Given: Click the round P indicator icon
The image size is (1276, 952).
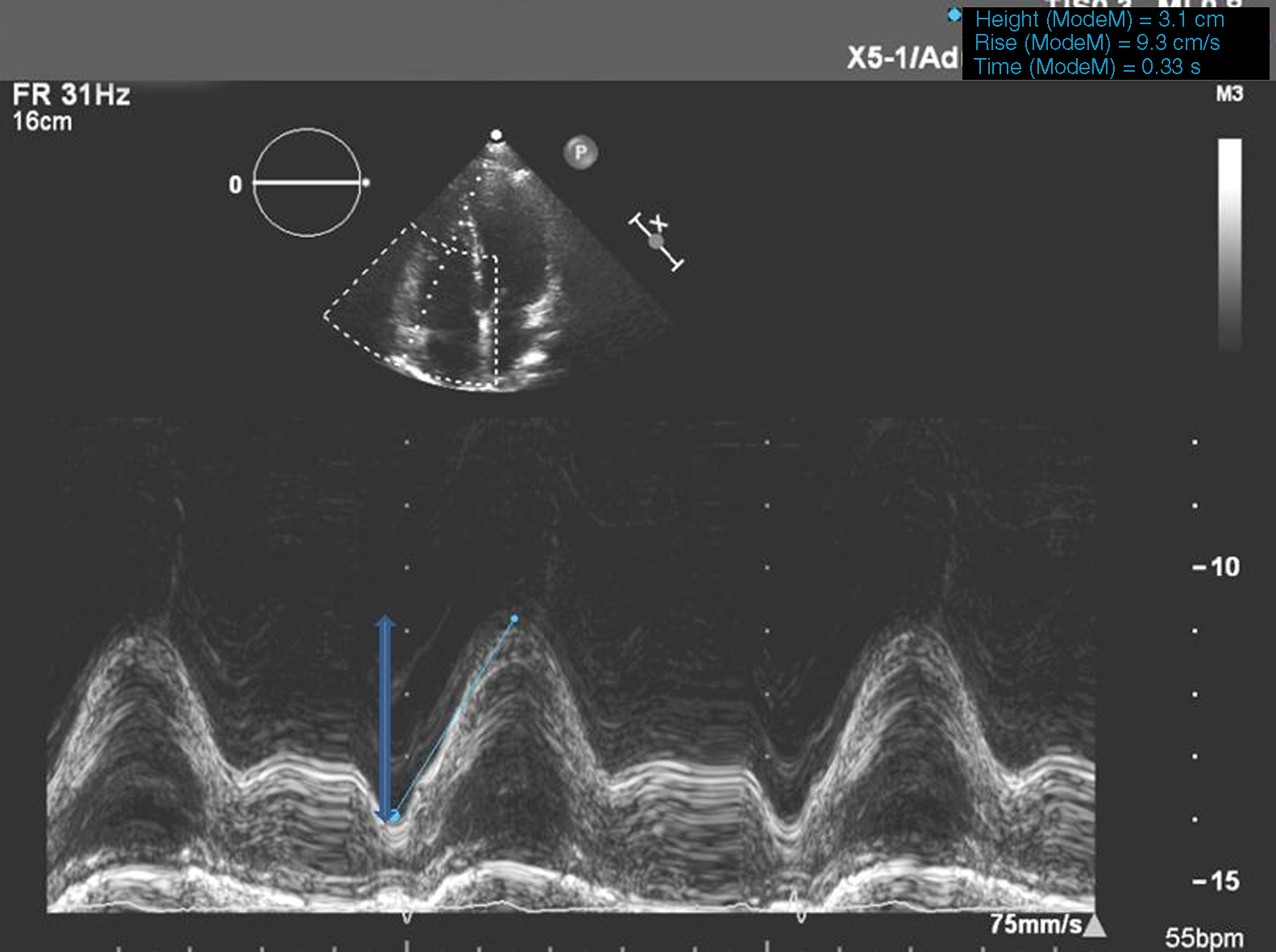Looking at the screenshot, I should pos(580,152).
